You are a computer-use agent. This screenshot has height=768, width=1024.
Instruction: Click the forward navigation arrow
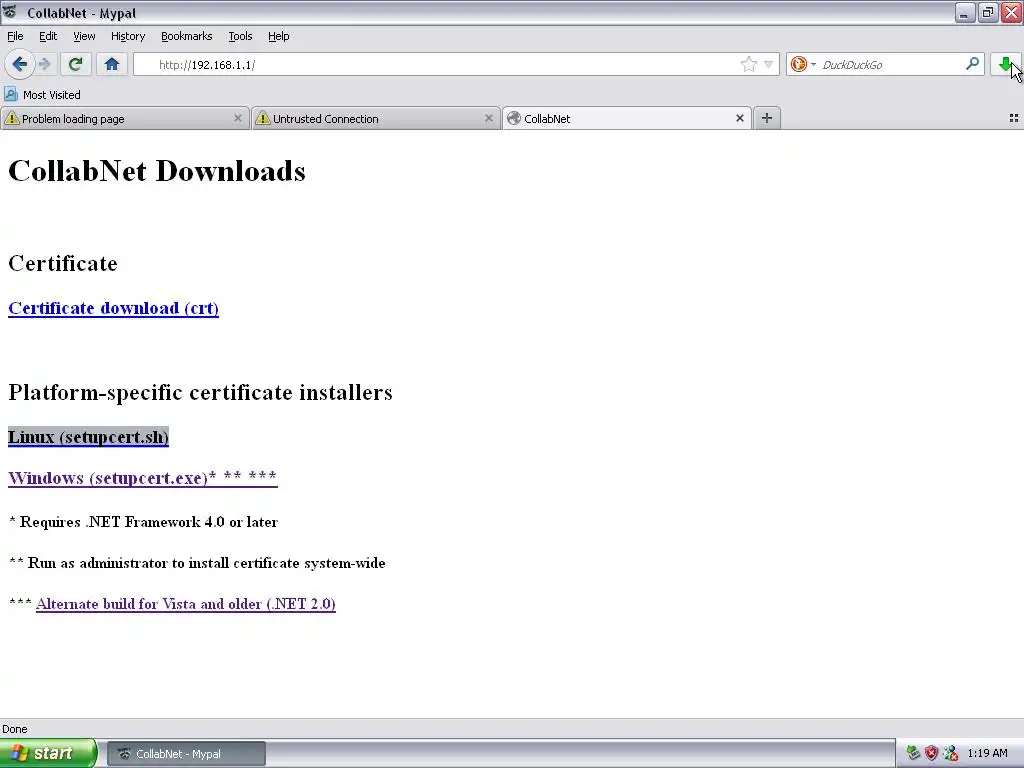[x=44, y=64]
